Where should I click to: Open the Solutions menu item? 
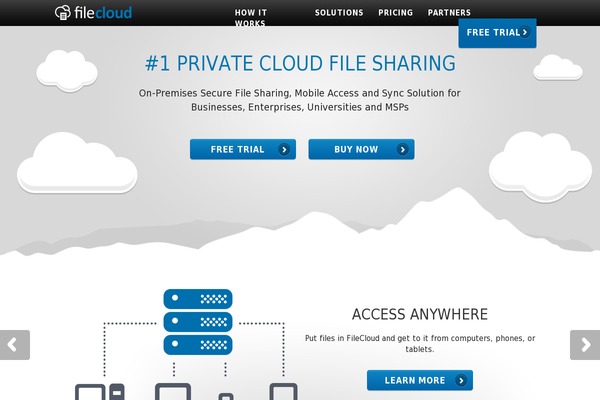[339, 13]
